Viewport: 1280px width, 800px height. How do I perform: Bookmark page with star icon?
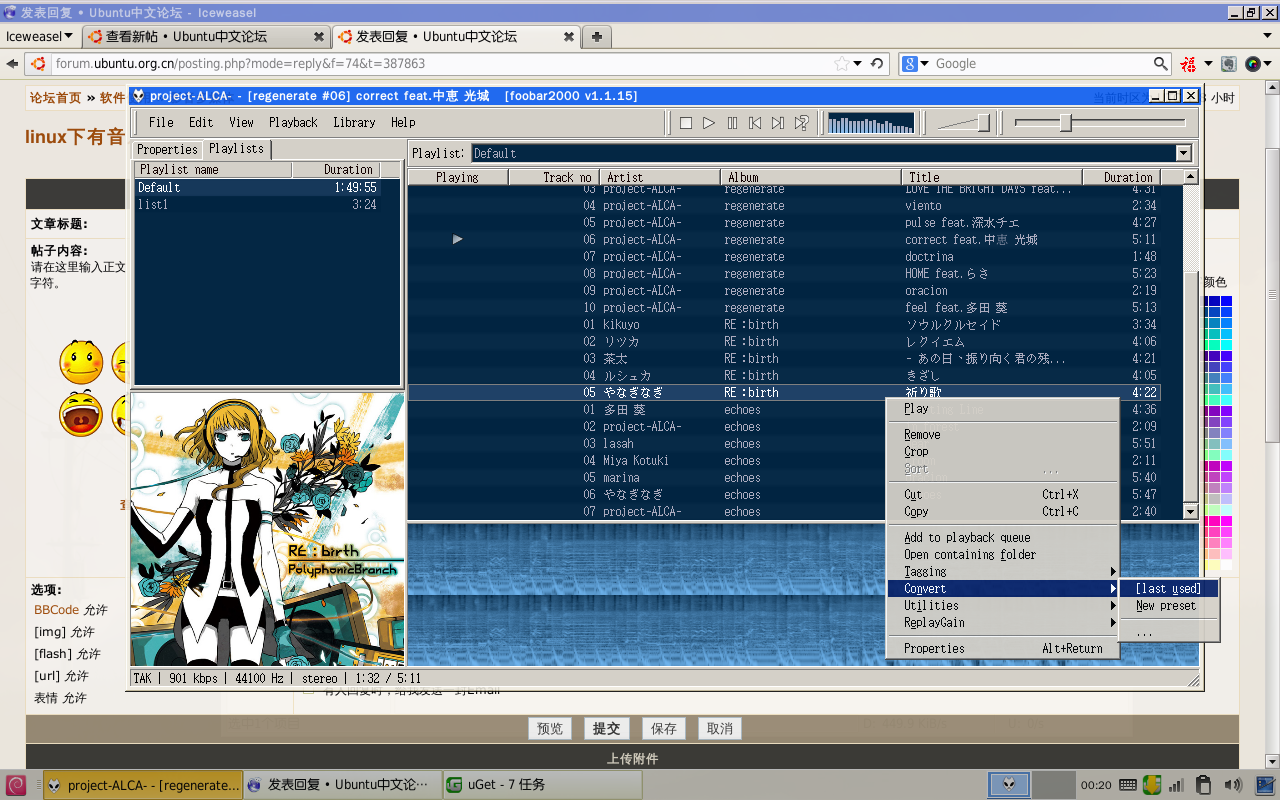point(842,63)
